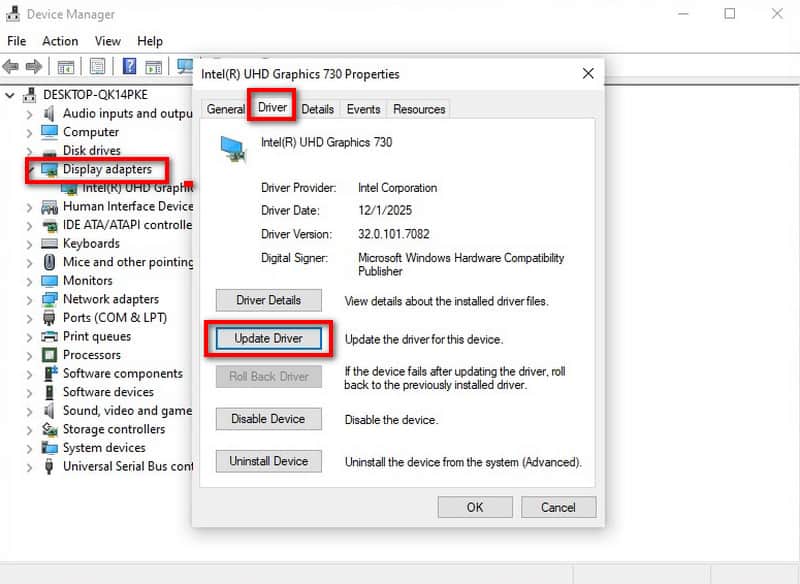This screenshot has width=800, height=584.
Task: Select the Storage controllers tree item
Action: pos(113,429)
